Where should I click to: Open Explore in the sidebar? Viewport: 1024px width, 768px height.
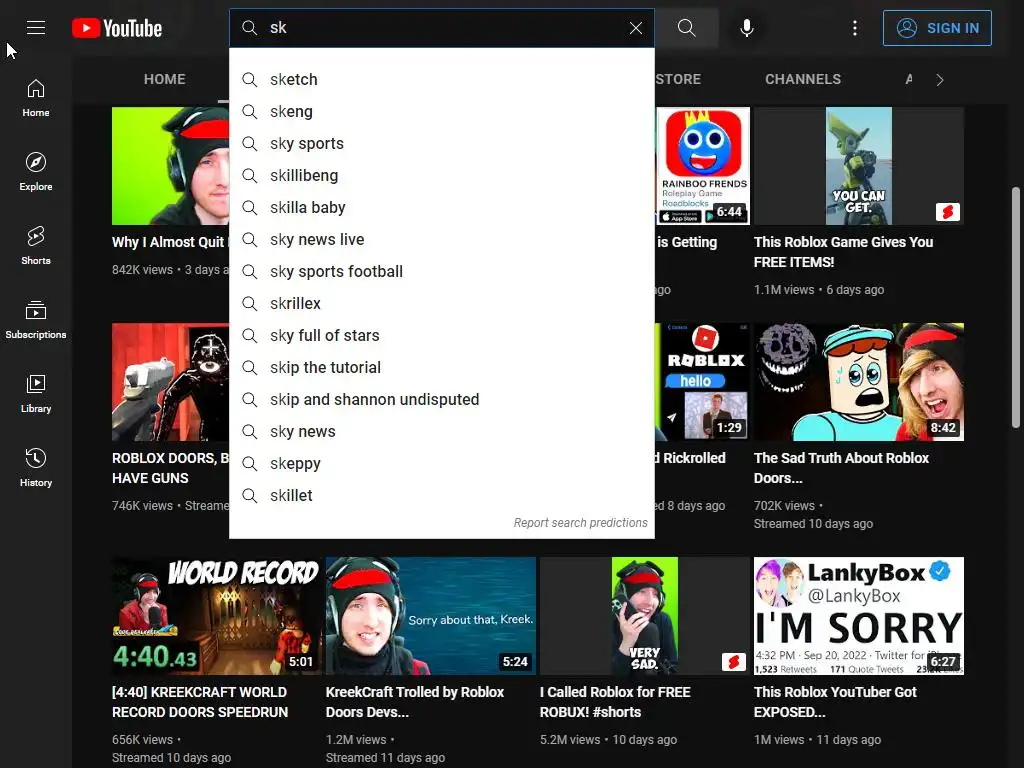[36, 172]
